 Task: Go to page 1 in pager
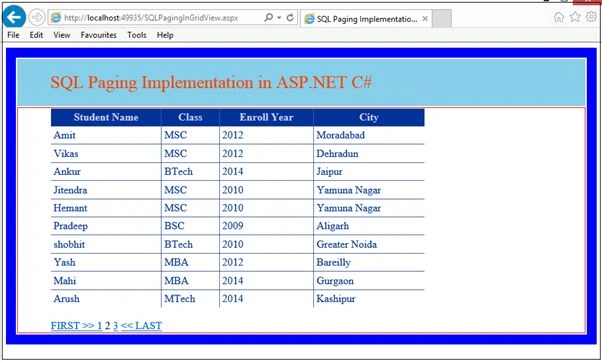[x=99, y=326]
